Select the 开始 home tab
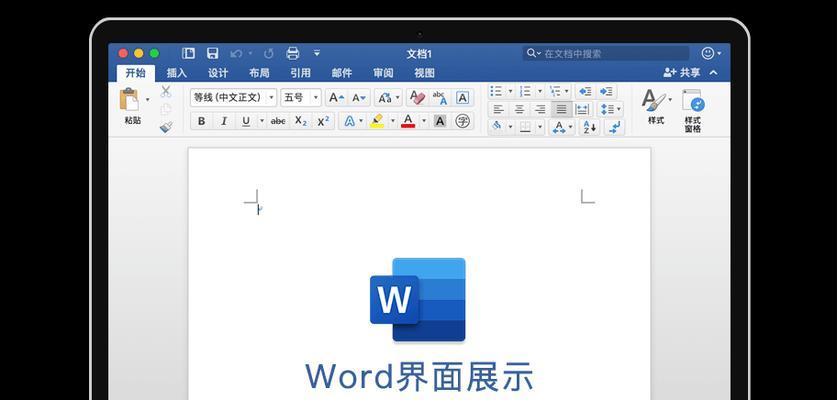Image resolution: width=837 pixels, height=400 pixels. coord(136,73)
